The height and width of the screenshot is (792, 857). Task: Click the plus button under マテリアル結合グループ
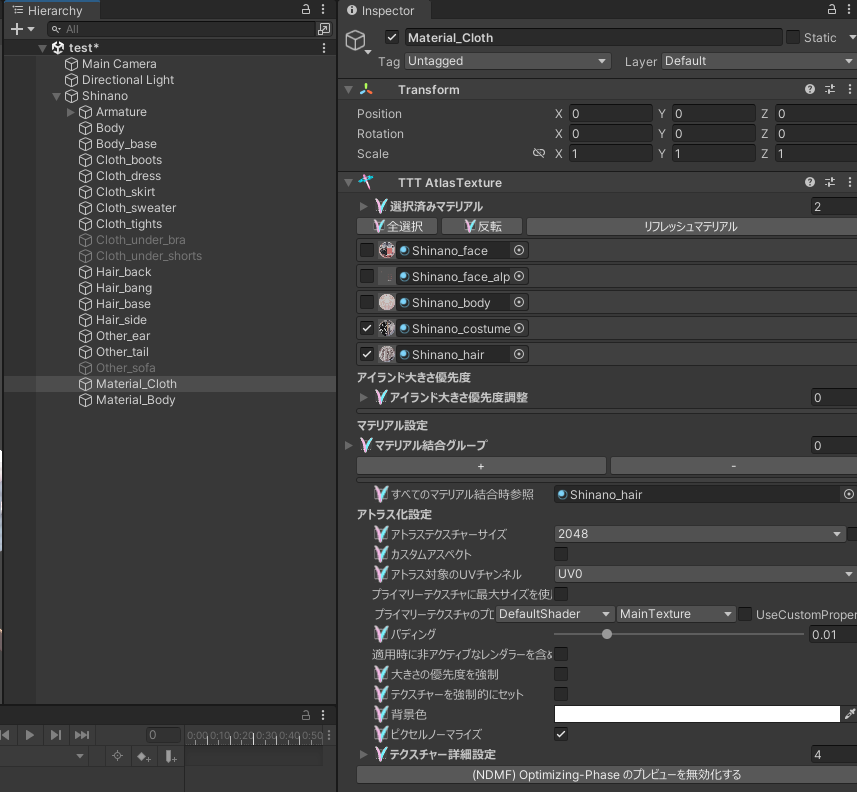coord(481,466)
